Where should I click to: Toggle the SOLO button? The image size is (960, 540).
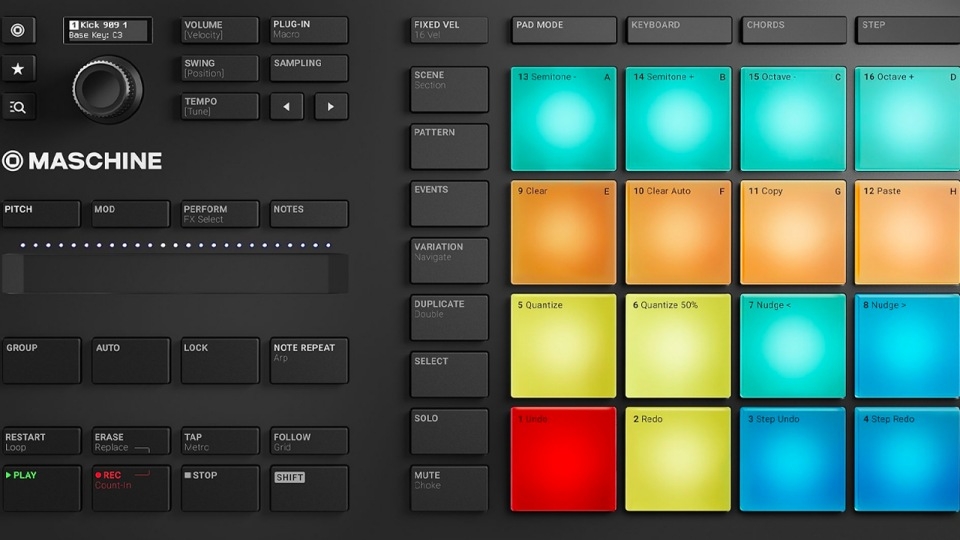449,432
